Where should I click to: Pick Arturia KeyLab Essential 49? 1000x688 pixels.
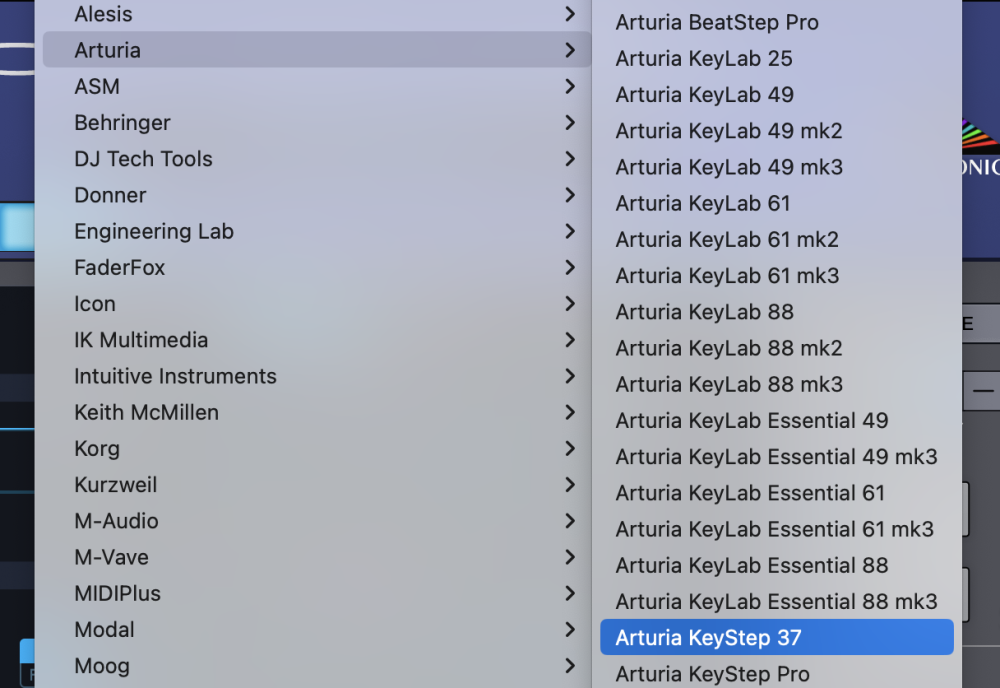pyautogui.click(x=752, y=420)
